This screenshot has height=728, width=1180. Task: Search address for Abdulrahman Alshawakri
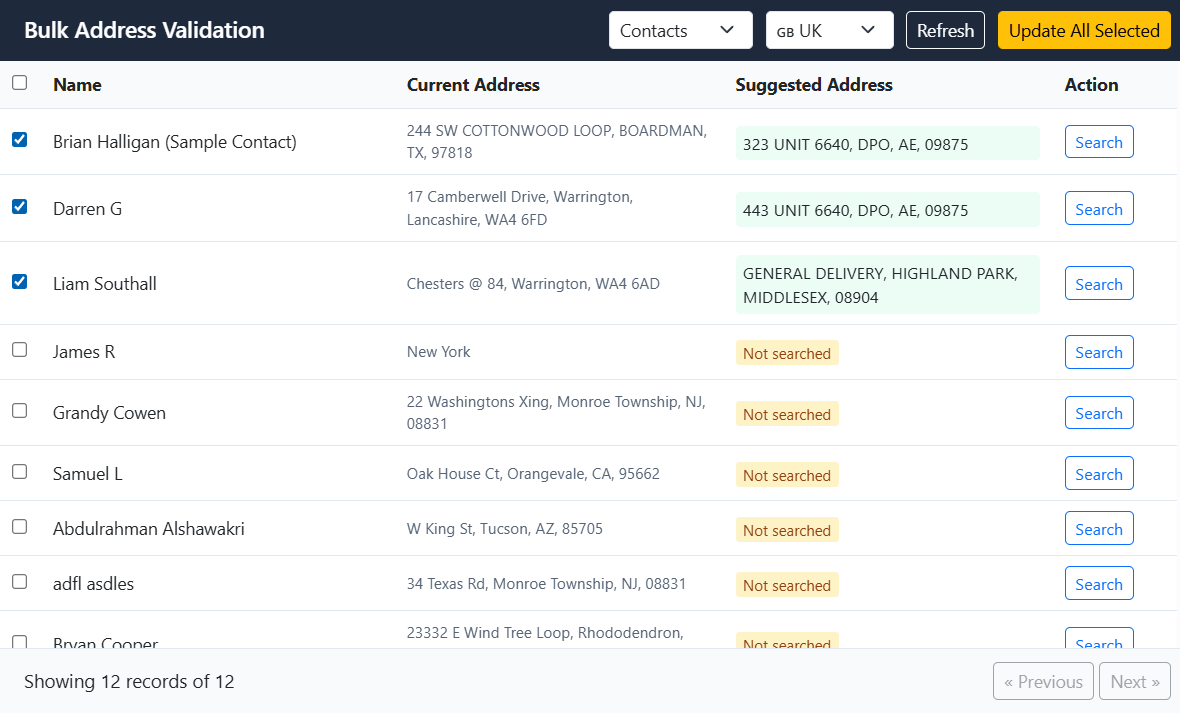pos(1098,529)
